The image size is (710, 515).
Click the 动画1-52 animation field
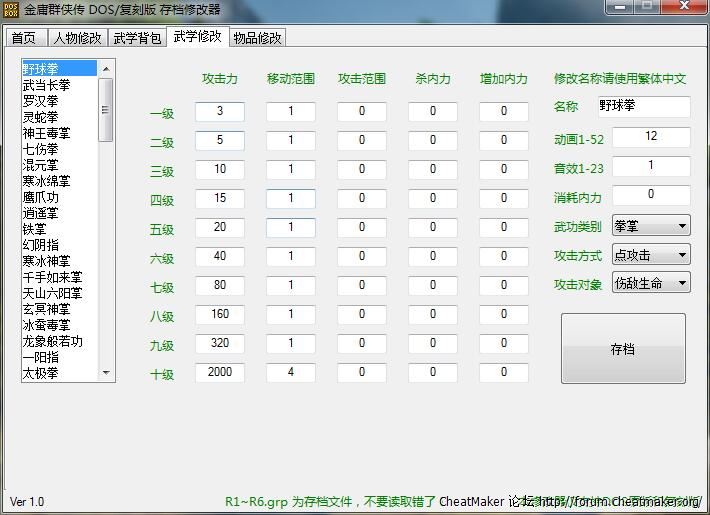[x=650, y=136]
